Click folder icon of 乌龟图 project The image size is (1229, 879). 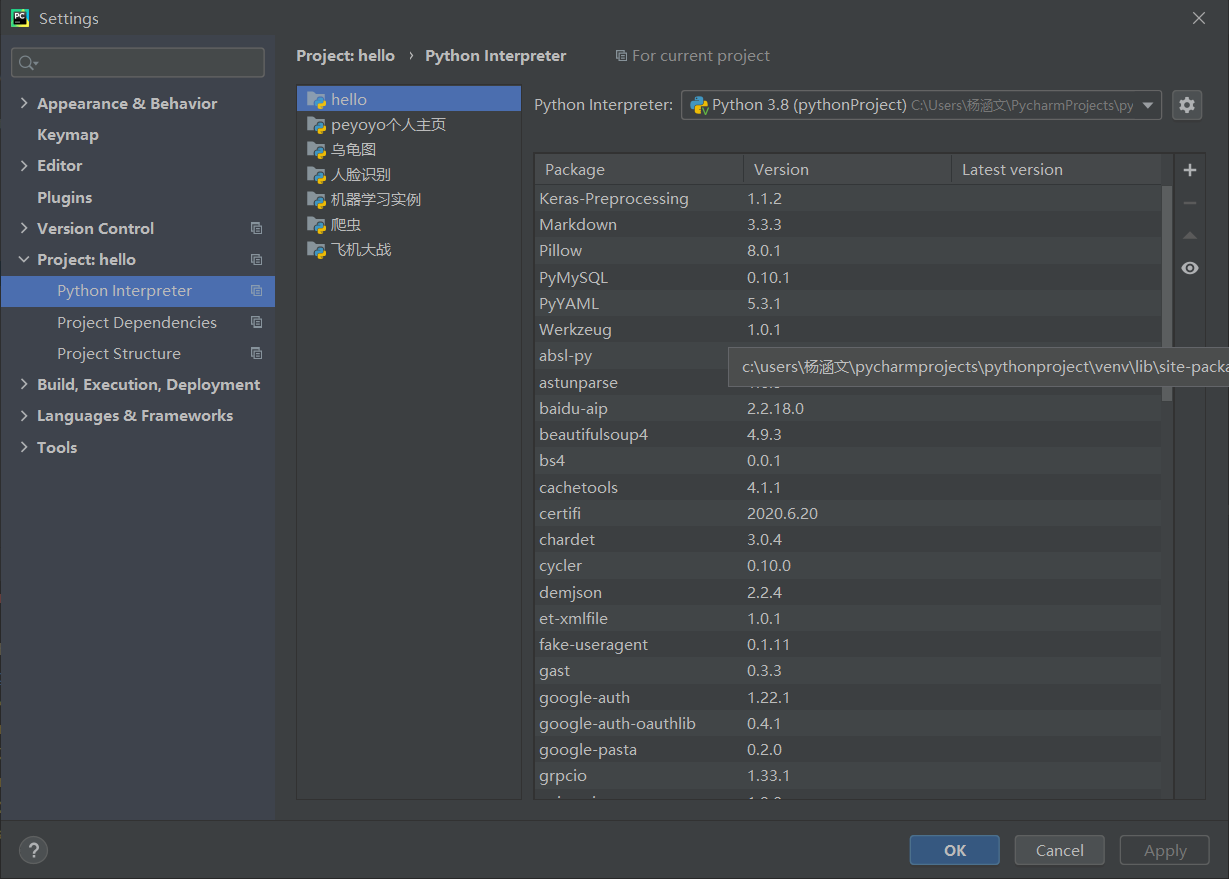point(316,149)
